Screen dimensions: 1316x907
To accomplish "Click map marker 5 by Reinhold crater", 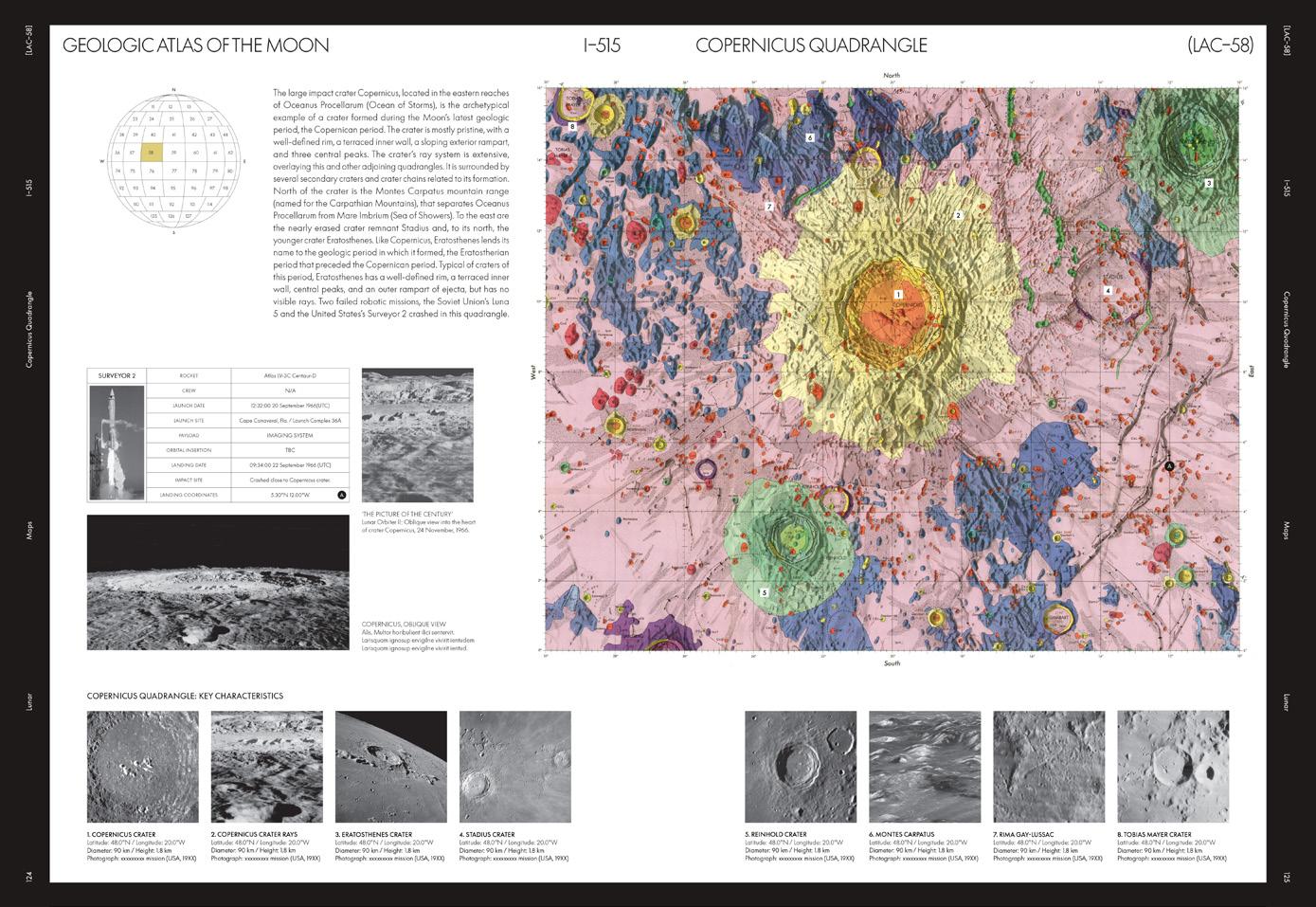I will (764, 592).
